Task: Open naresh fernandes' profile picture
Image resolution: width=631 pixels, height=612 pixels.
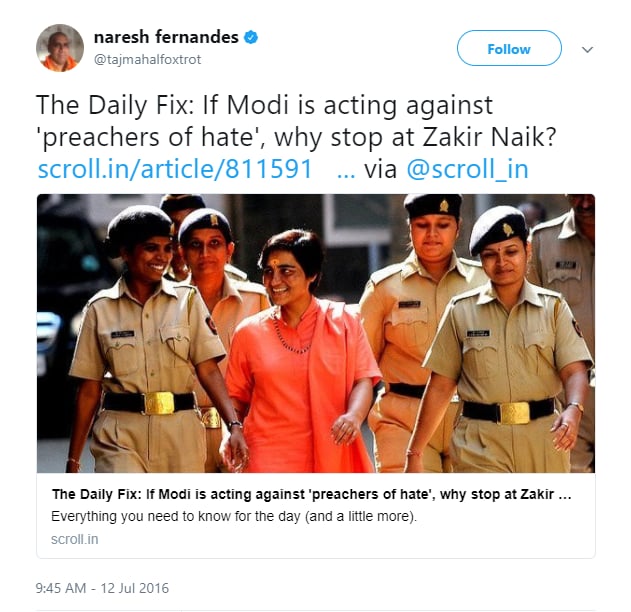Action: pos(59,48)
